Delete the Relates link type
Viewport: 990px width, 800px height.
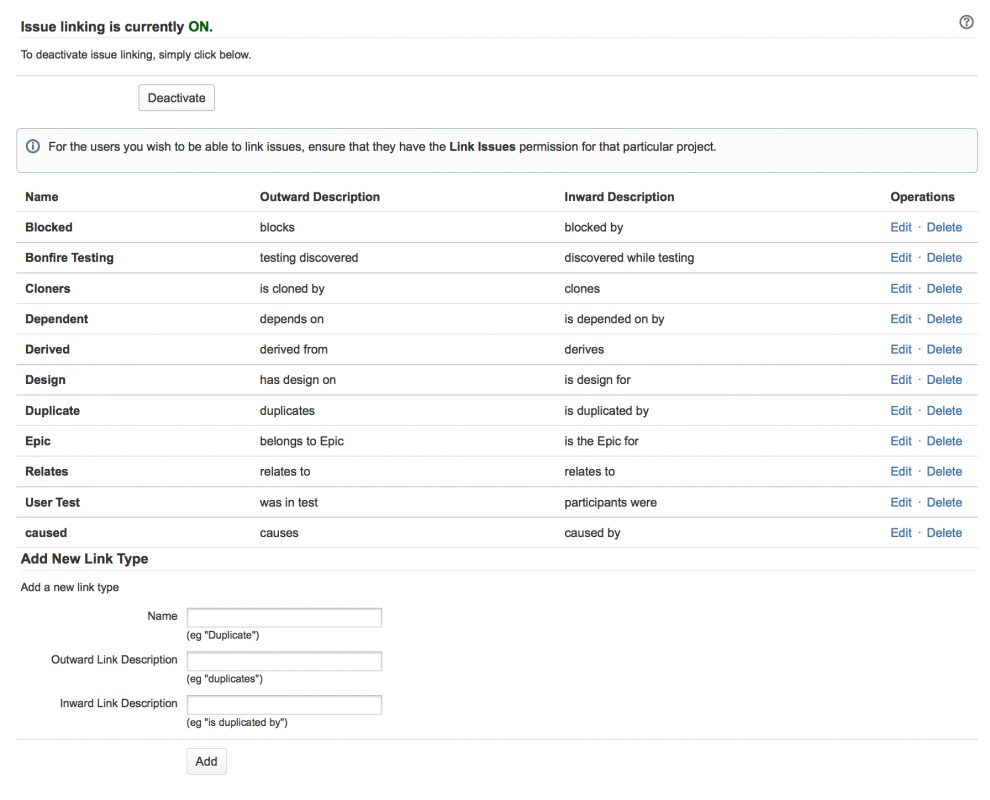tap(944, 472)
